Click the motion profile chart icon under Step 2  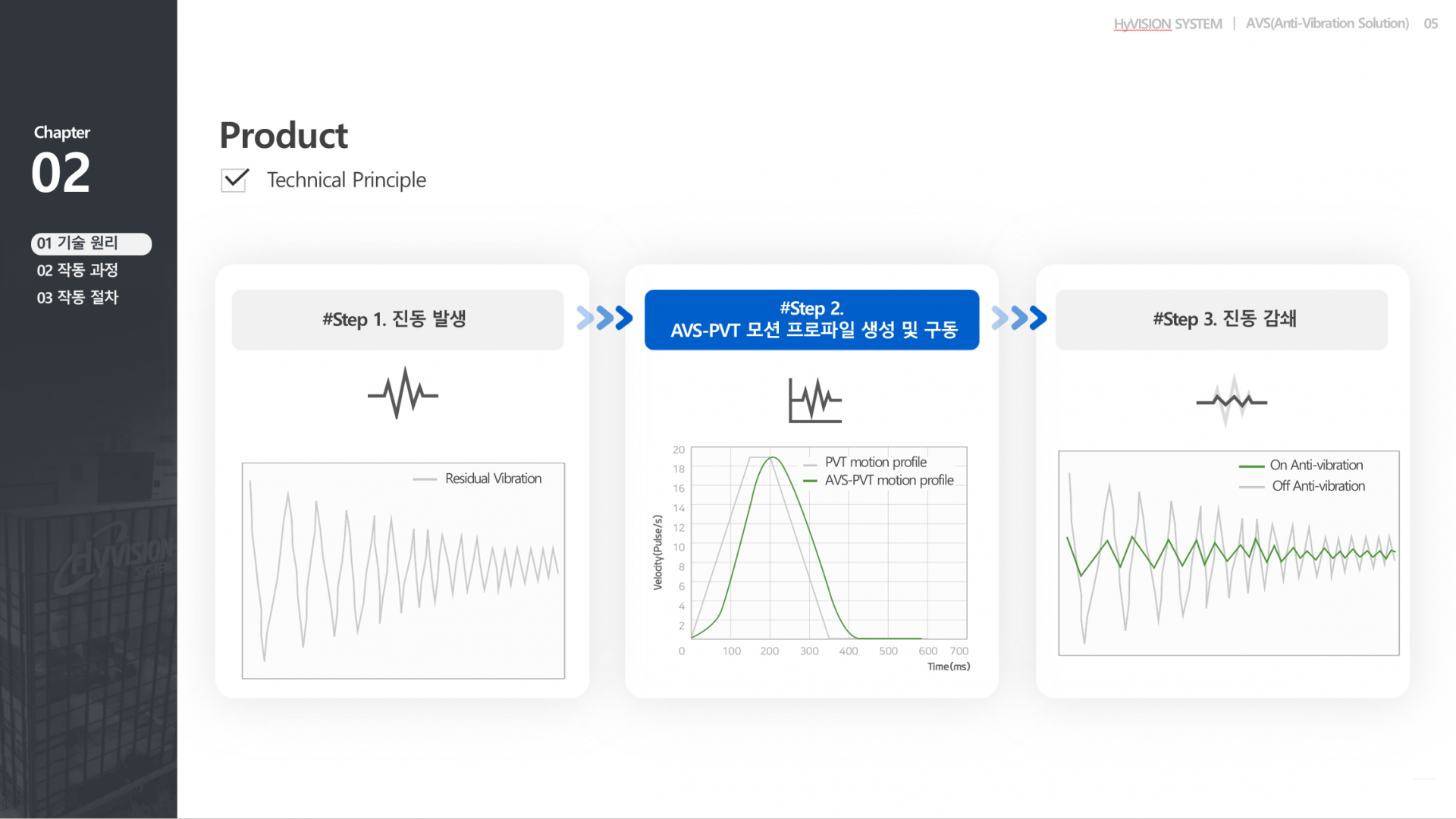(814, 400)
